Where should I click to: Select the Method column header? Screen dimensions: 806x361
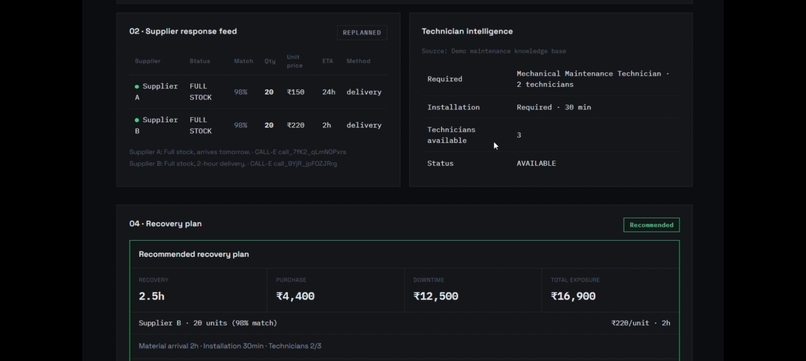358,61
